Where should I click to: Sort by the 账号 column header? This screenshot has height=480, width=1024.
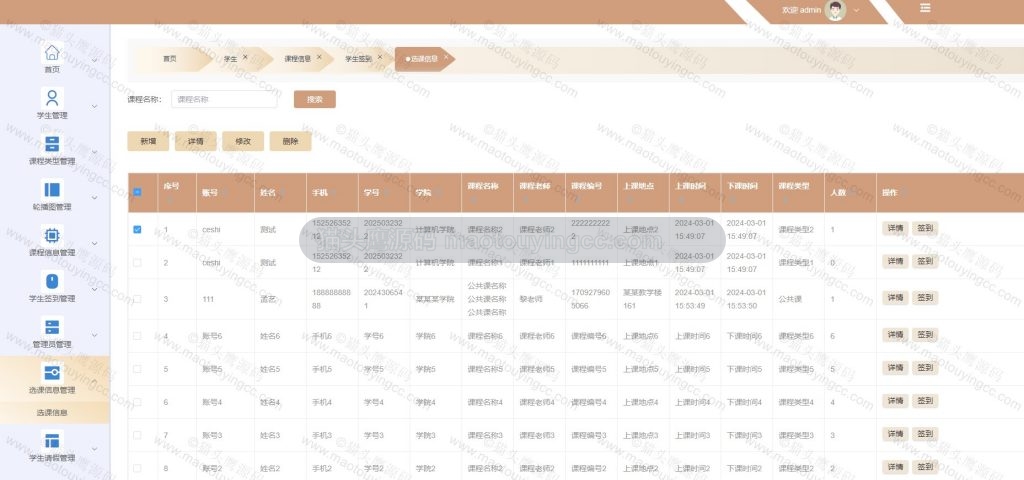(225, 193)
